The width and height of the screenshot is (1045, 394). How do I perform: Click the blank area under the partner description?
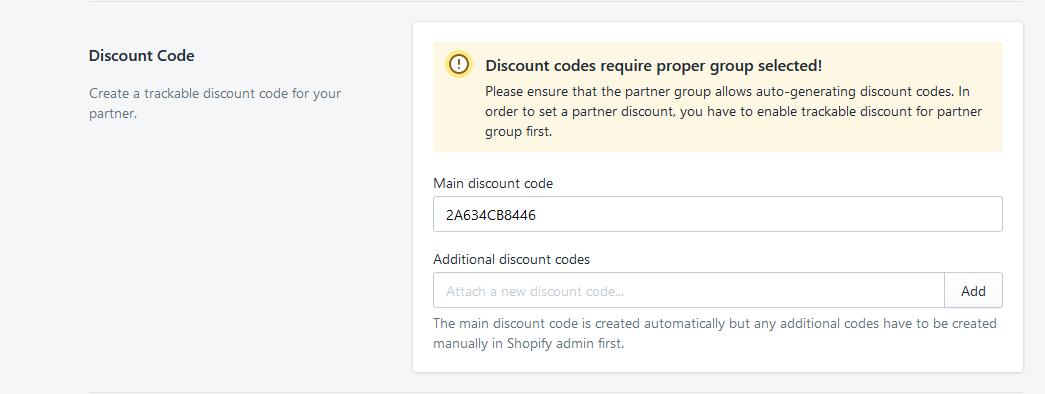[x=233, y=253]
